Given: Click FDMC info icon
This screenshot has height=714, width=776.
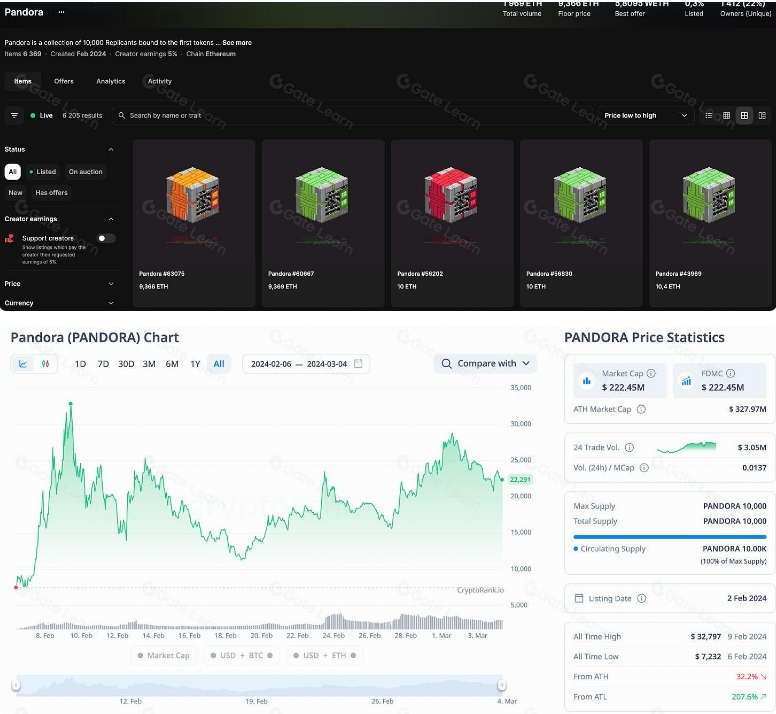Looking at the screenshot, I should coord(730,374).
